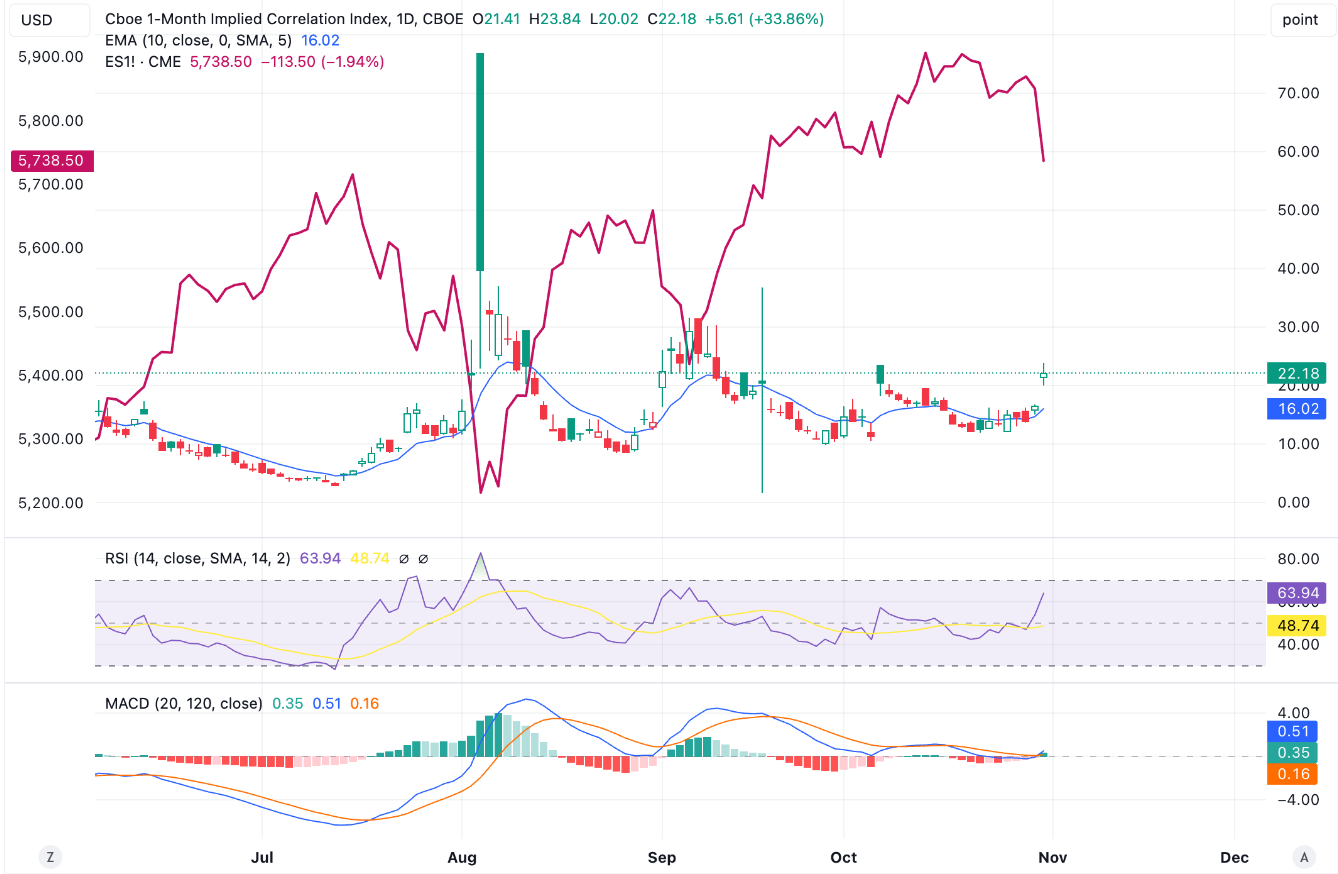Click the Jul label on time axis
The height and width of the screenshot is (874, 1338).
[262, 857]
